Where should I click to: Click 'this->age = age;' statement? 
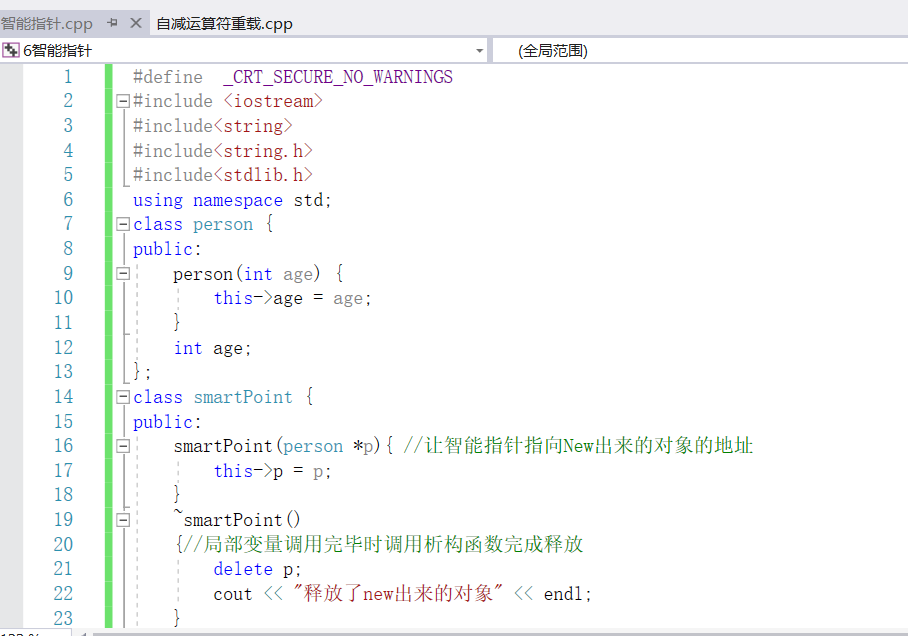292,298
